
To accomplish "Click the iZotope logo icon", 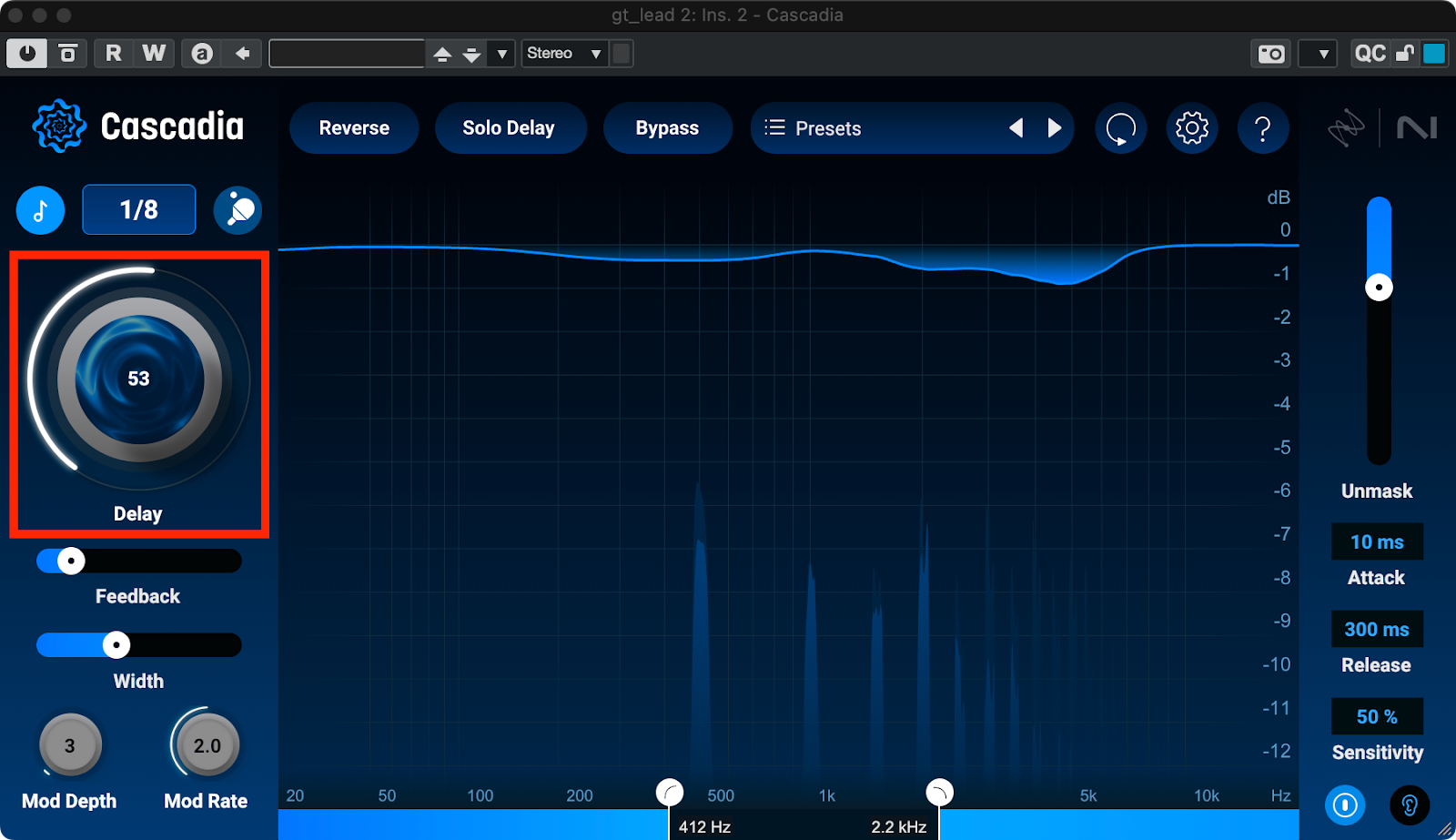I will 1346,128.
